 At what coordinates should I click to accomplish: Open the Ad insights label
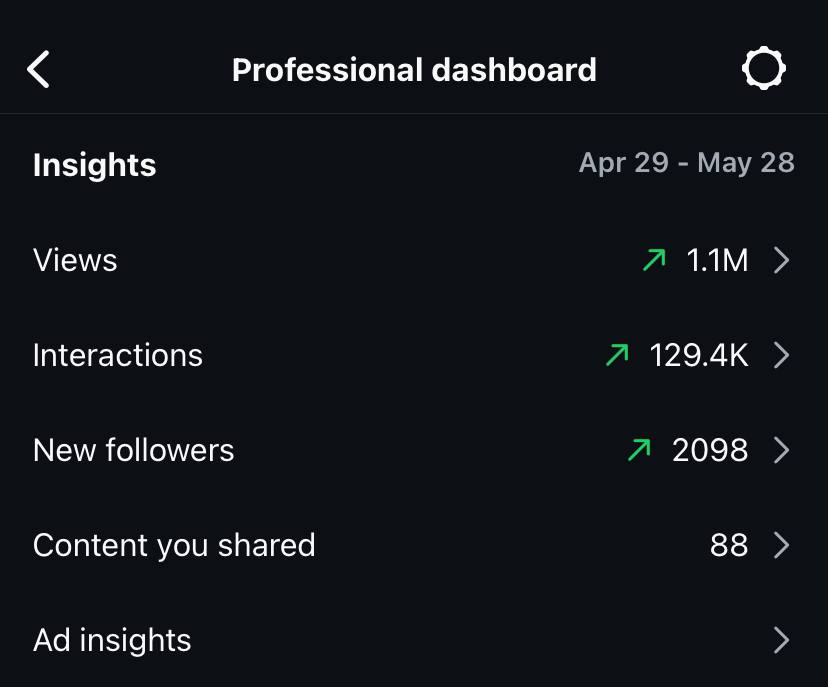coord(112,640)
